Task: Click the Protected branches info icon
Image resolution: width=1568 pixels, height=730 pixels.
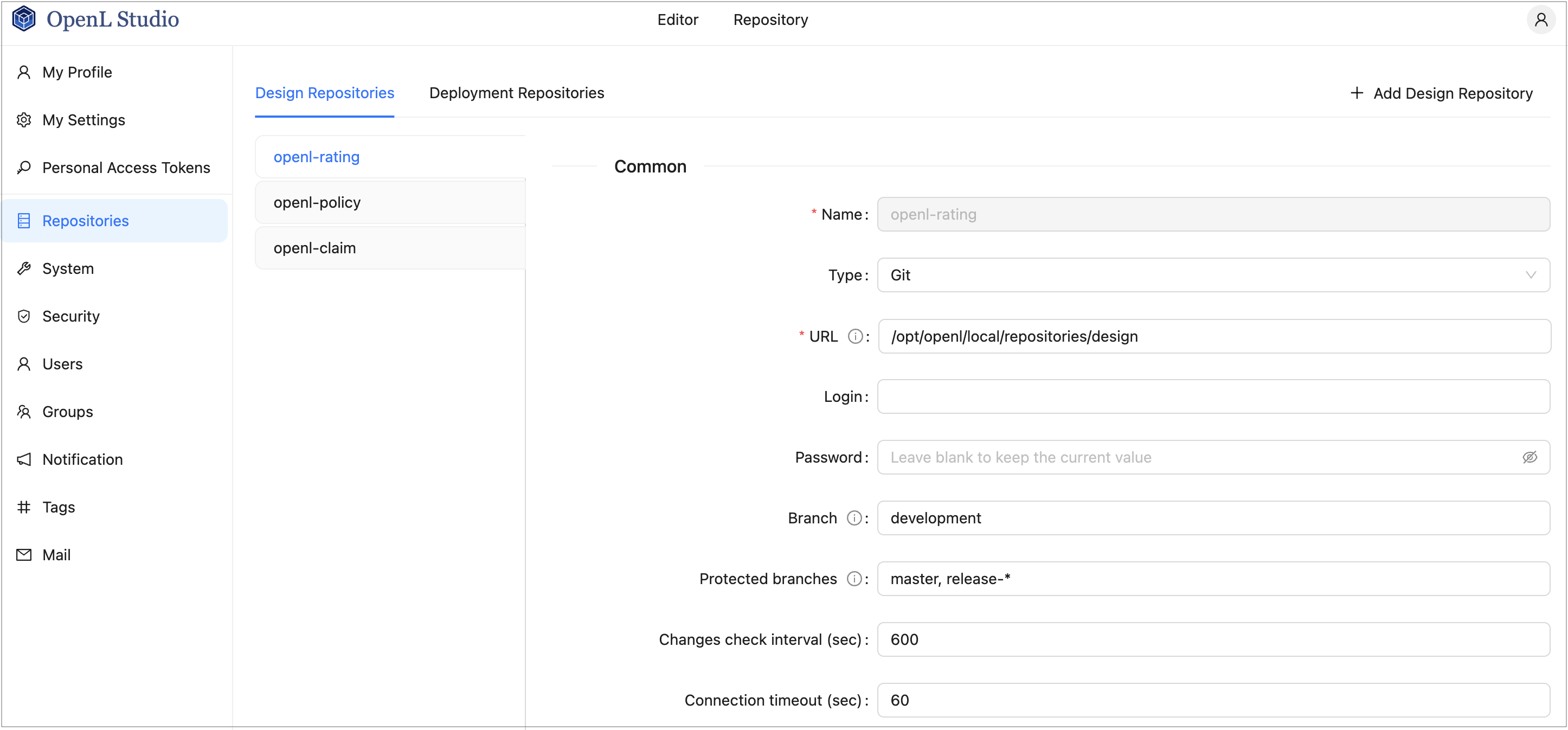Action: (x=854, y=579)
